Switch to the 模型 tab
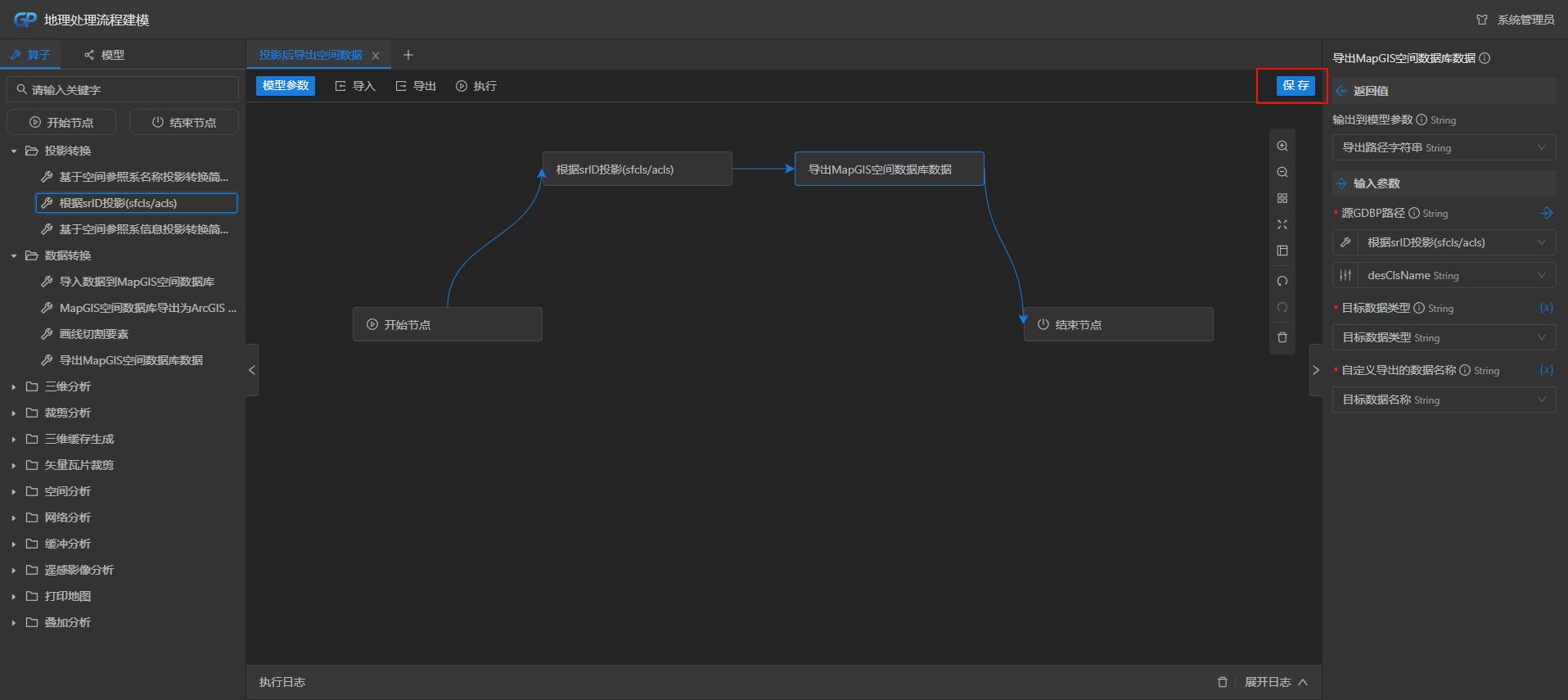Screen dimensions: 1568x700 click(104, 55)
